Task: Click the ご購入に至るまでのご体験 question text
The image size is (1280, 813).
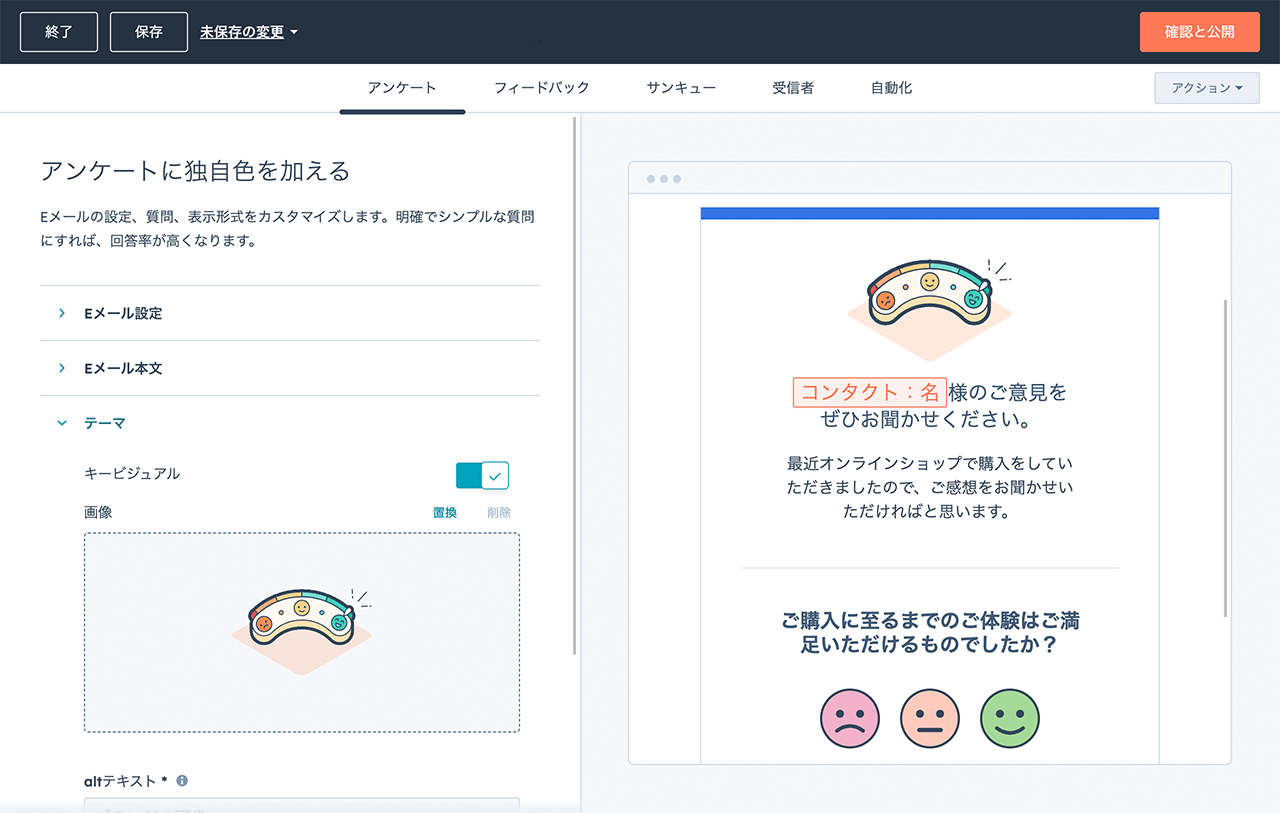Action: click(x=930, y=633)
